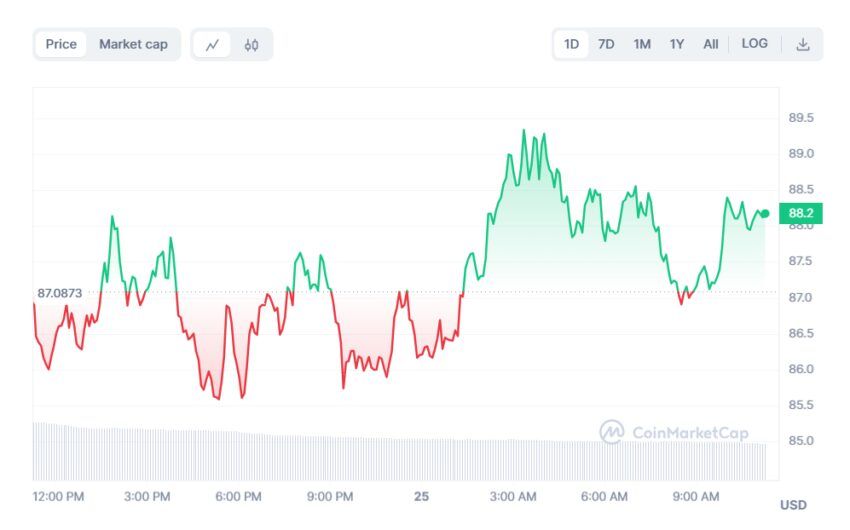Switch to line chart view icon
The width and height of the screenshot is (850, 530).
click(212, 44)
